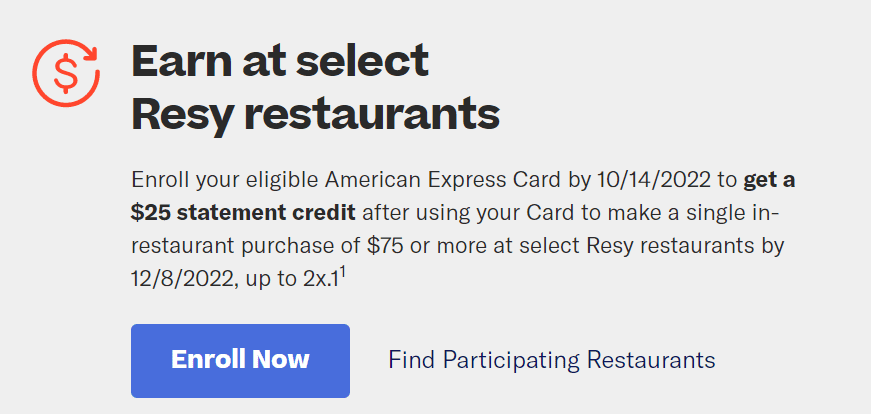This screenshot has width=871, height=414.
Task: Click the bold "$25 statement credit" text
Action: click(243, 213)
